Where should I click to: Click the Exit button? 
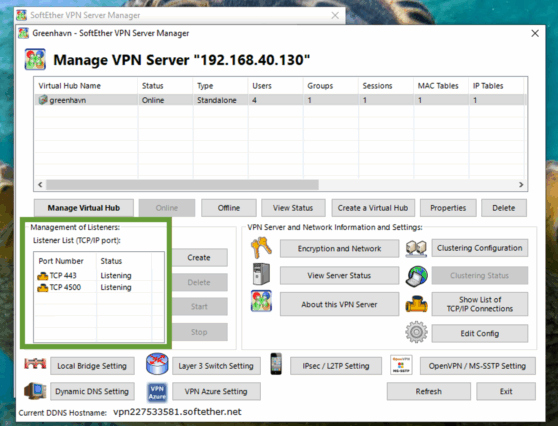click(506, 391)
